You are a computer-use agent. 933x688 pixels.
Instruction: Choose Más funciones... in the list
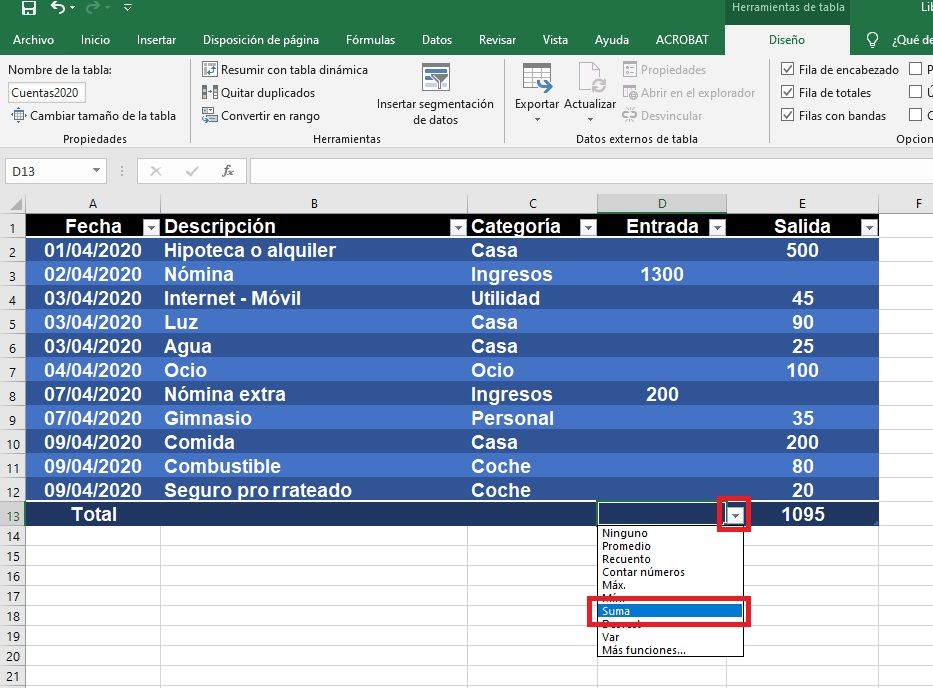[x=643, y=650]
